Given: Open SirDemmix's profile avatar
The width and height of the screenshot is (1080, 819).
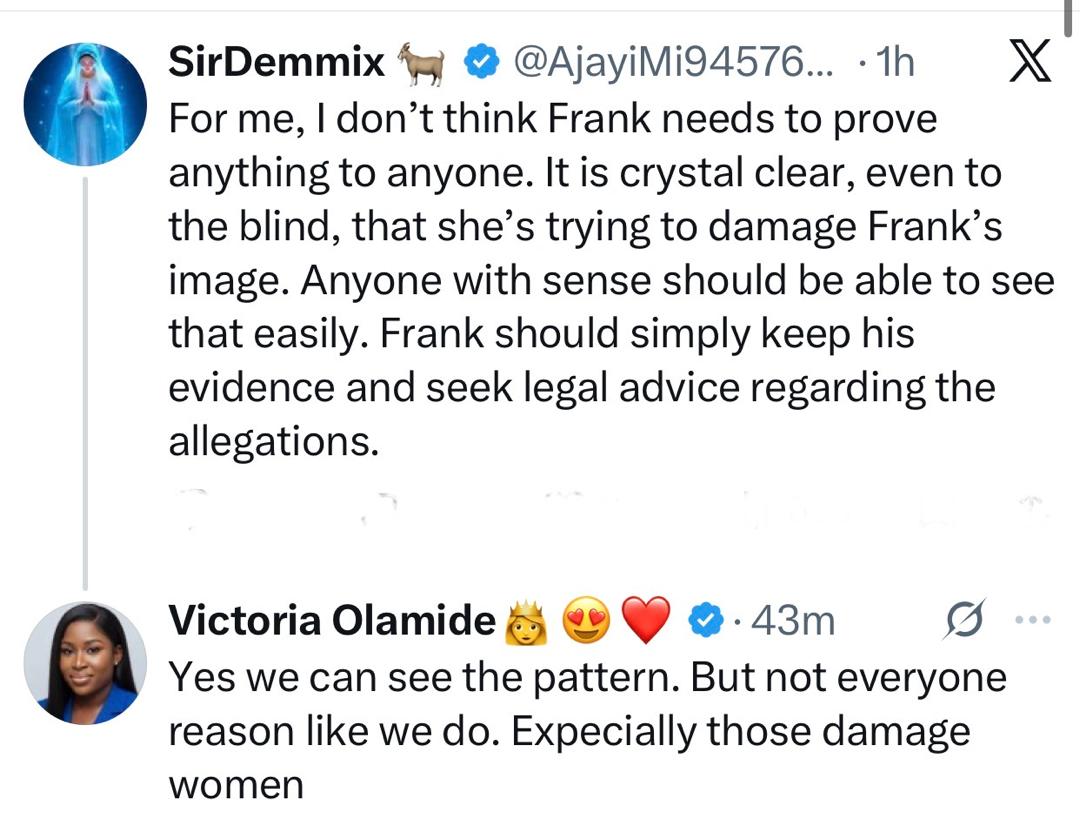Looking at the screenshot, I should click(85, 104).
